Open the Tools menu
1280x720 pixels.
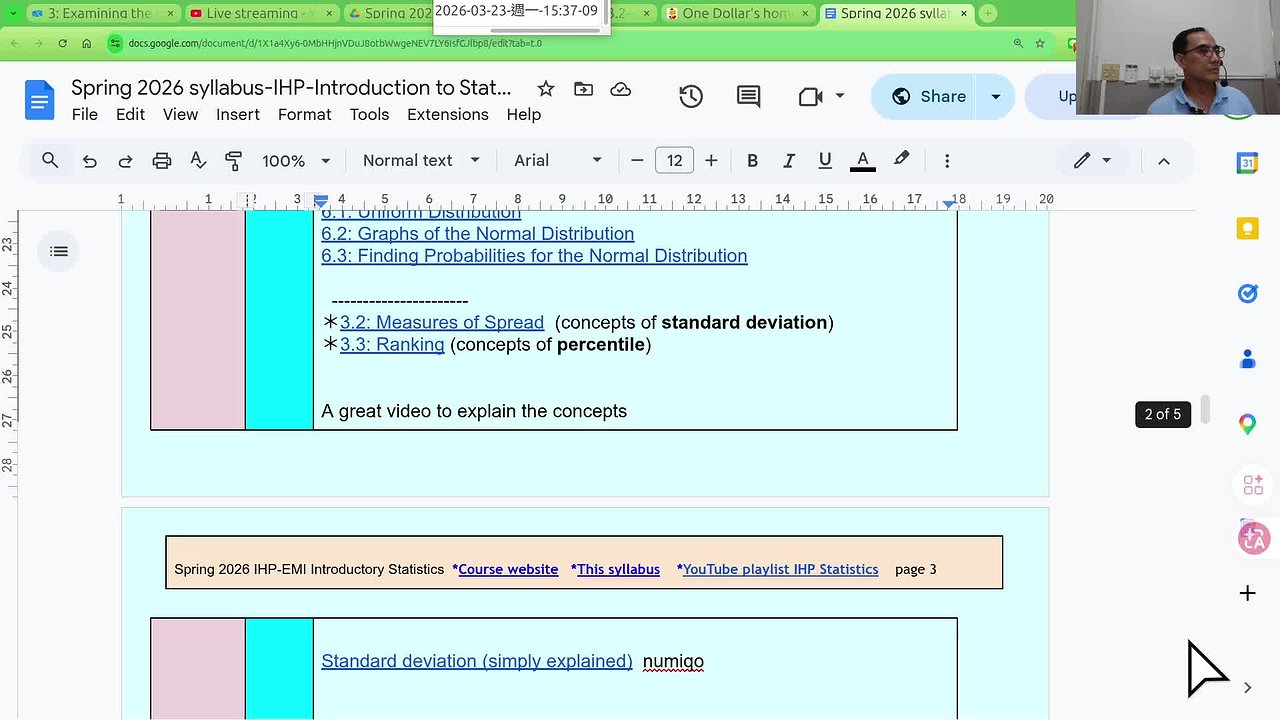point(369,114)
